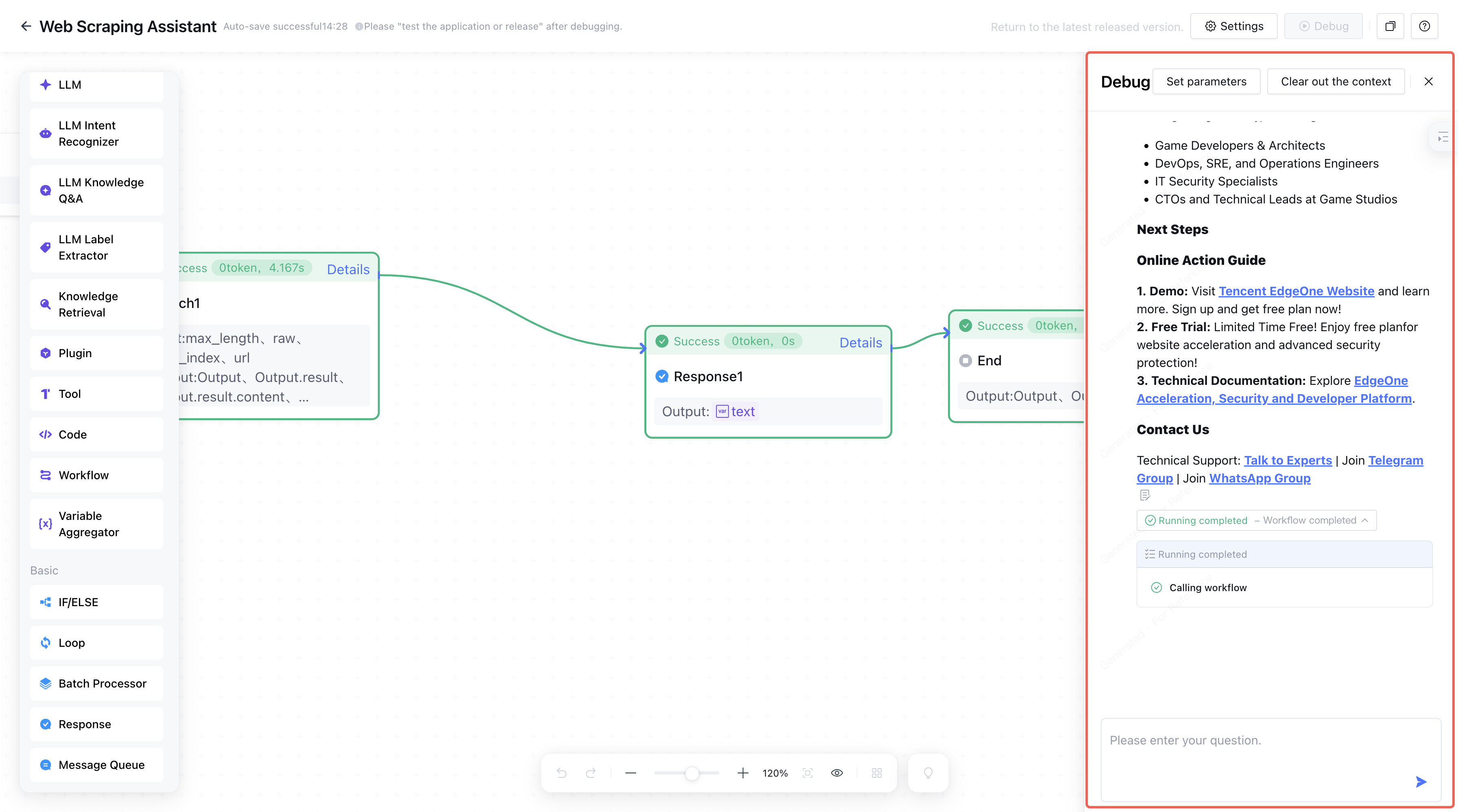Click the duplicate window icon near Settings
Image resolution: width=1458 pixels, height=812 pixels.
click(1390, 26)
